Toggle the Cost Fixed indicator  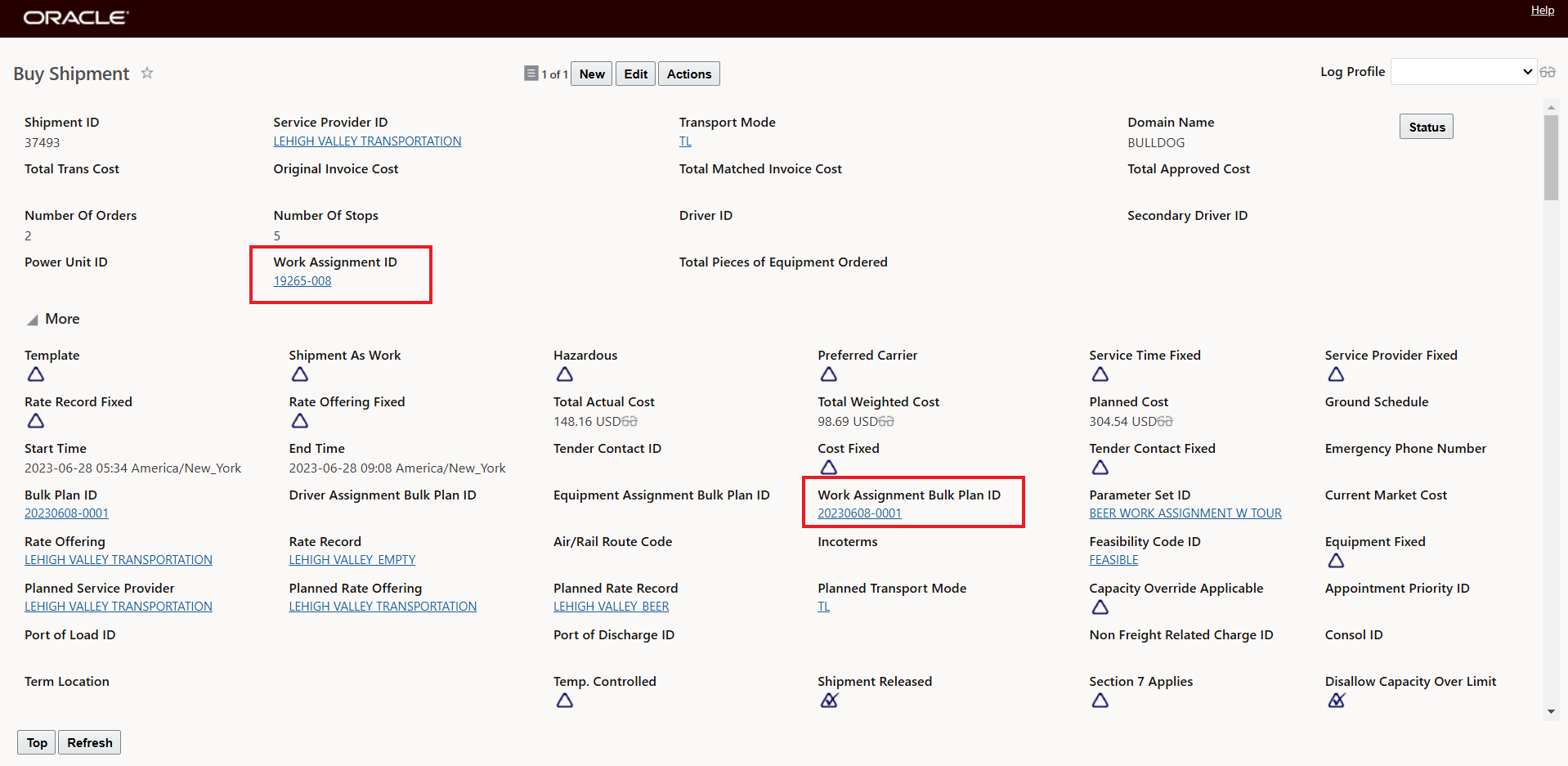[x=829, y=468]
